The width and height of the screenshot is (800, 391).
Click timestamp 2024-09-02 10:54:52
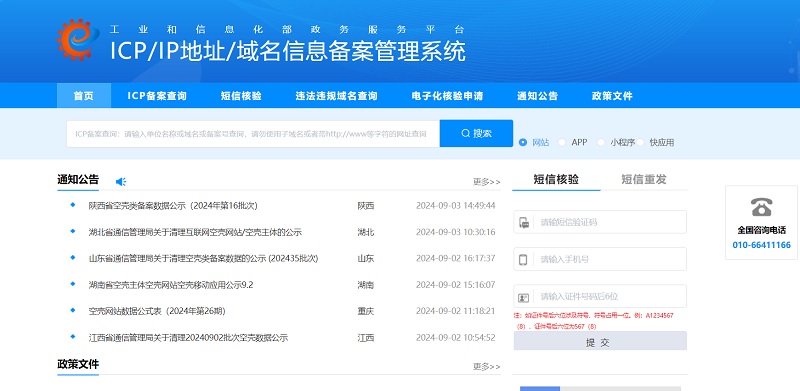456,337
